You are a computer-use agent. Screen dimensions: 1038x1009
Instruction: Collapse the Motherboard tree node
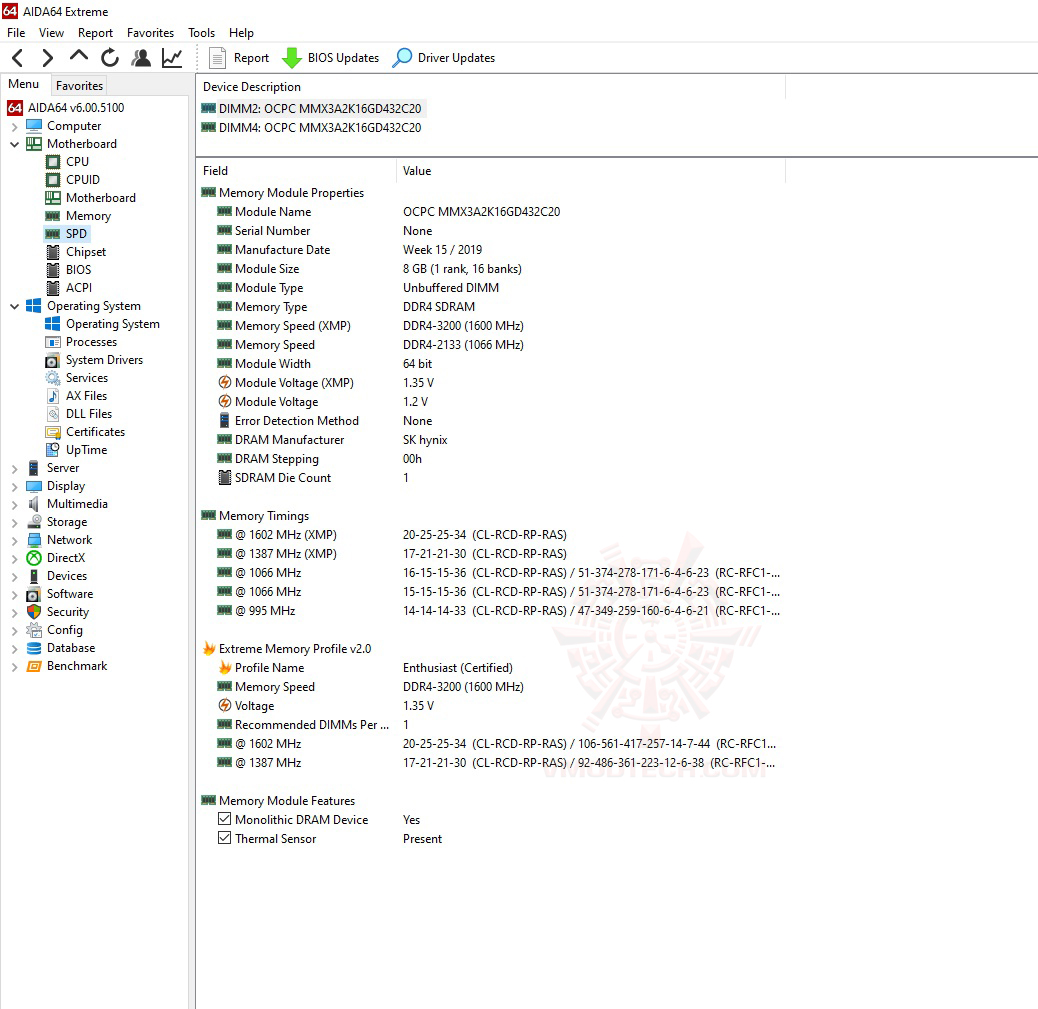click(15, 144)
